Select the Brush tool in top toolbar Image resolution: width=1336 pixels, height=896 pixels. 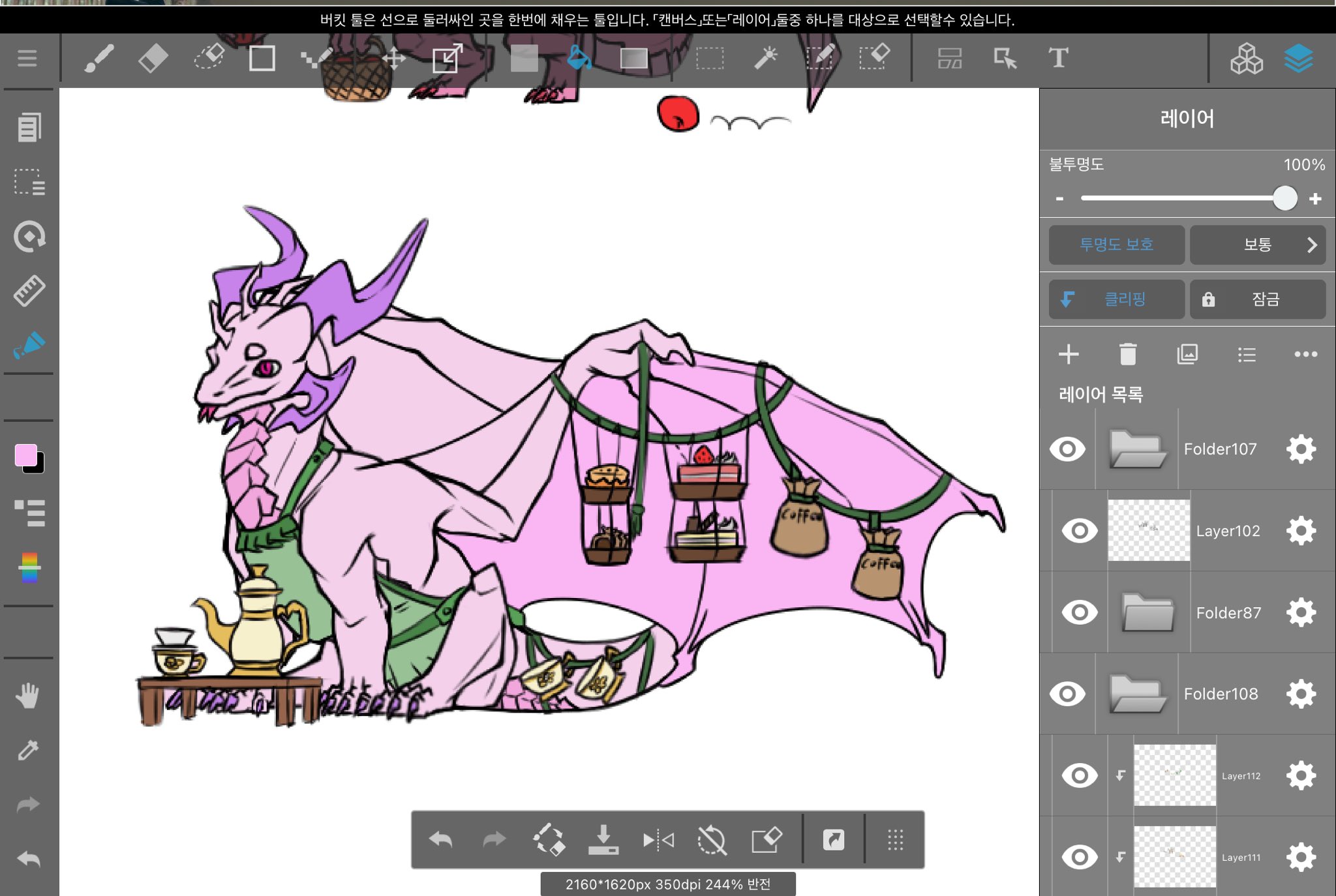(x=99, y=59)
